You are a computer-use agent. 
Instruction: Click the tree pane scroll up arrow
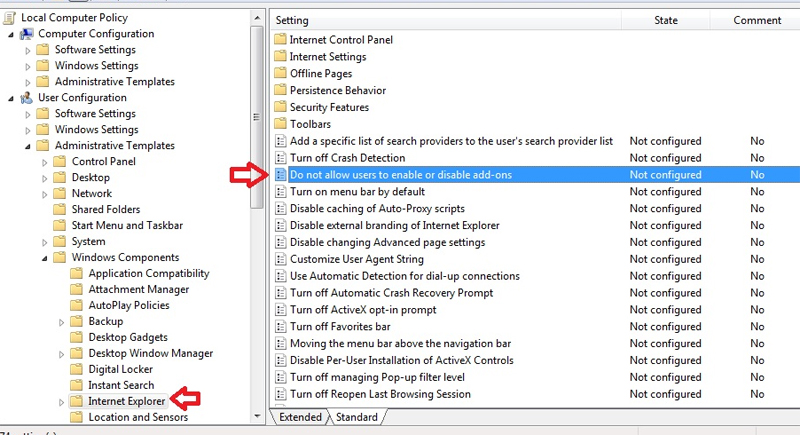257,18
